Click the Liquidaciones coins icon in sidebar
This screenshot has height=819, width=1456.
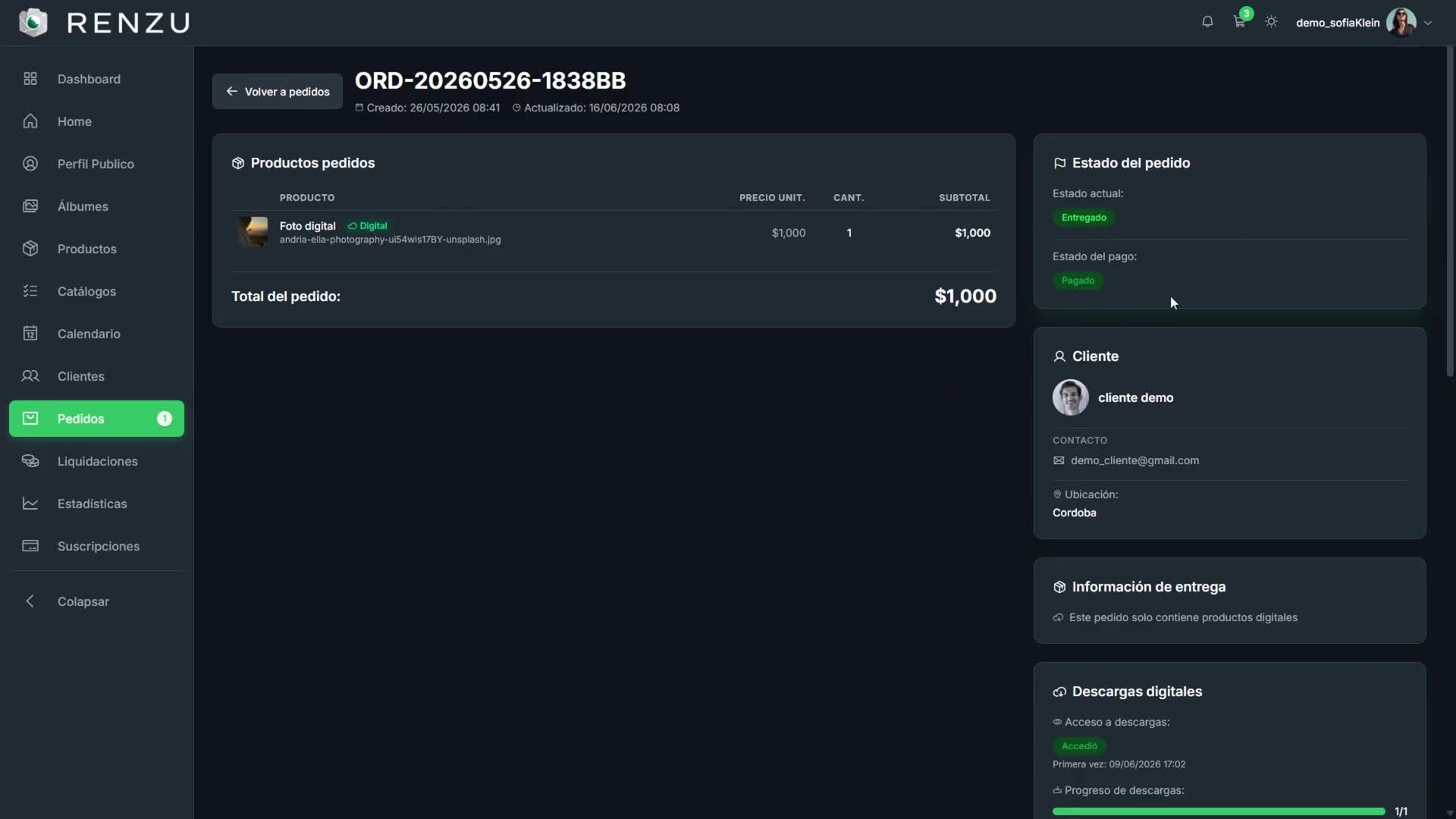(30, 461)
